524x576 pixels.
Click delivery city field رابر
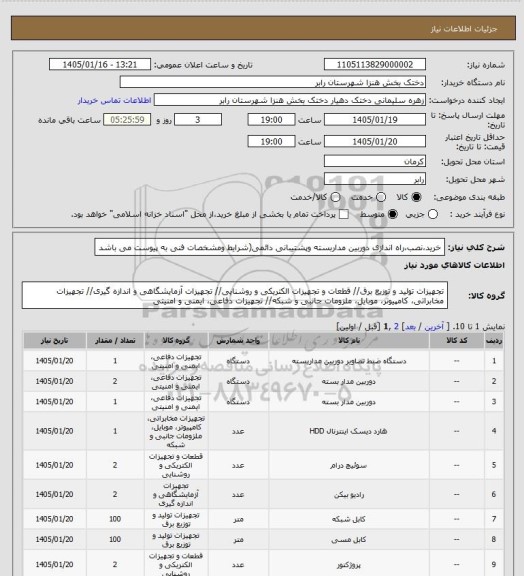(375, 179)
